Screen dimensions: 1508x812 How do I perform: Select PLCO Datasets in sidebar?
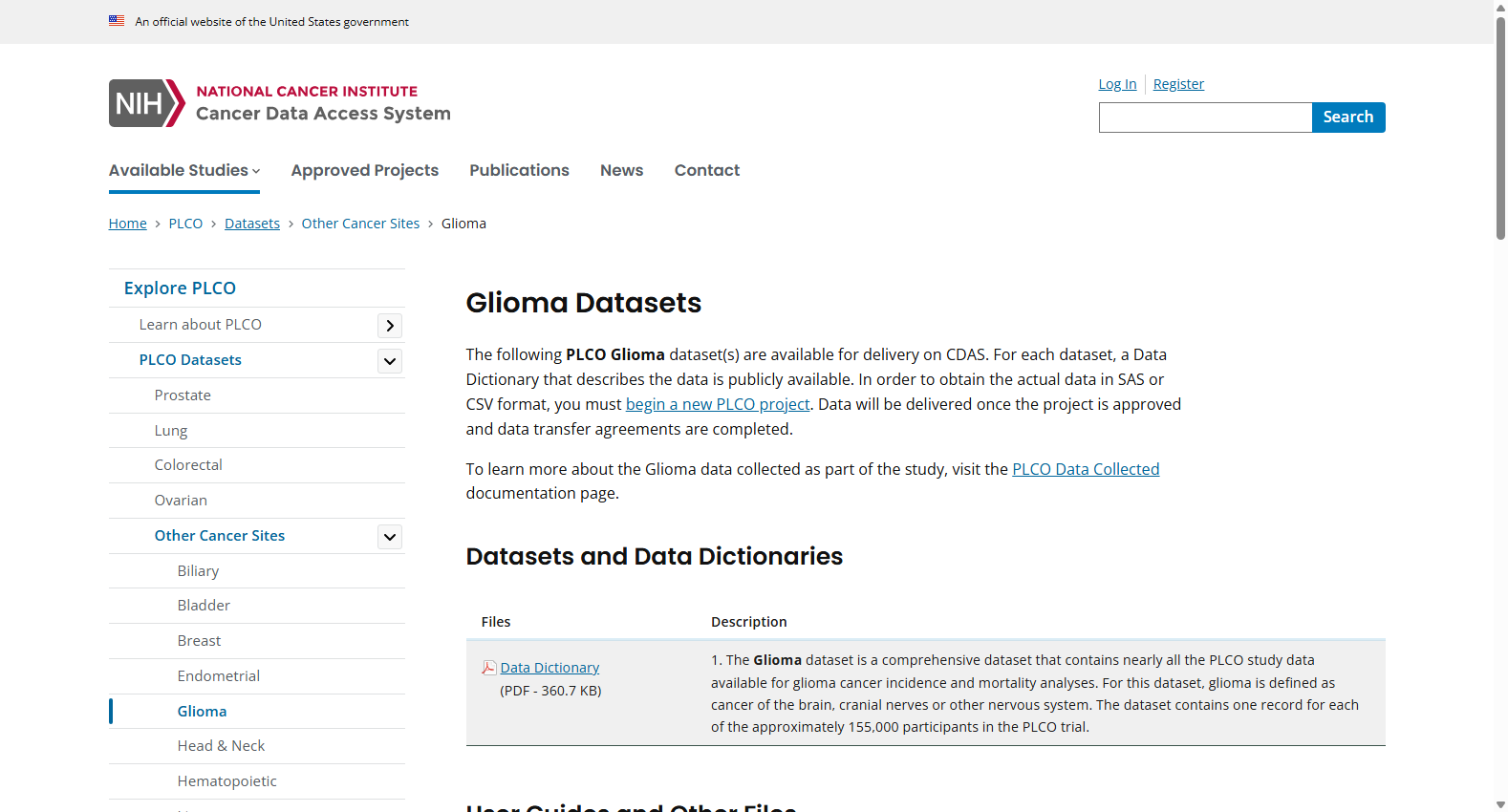coord(190,360)
